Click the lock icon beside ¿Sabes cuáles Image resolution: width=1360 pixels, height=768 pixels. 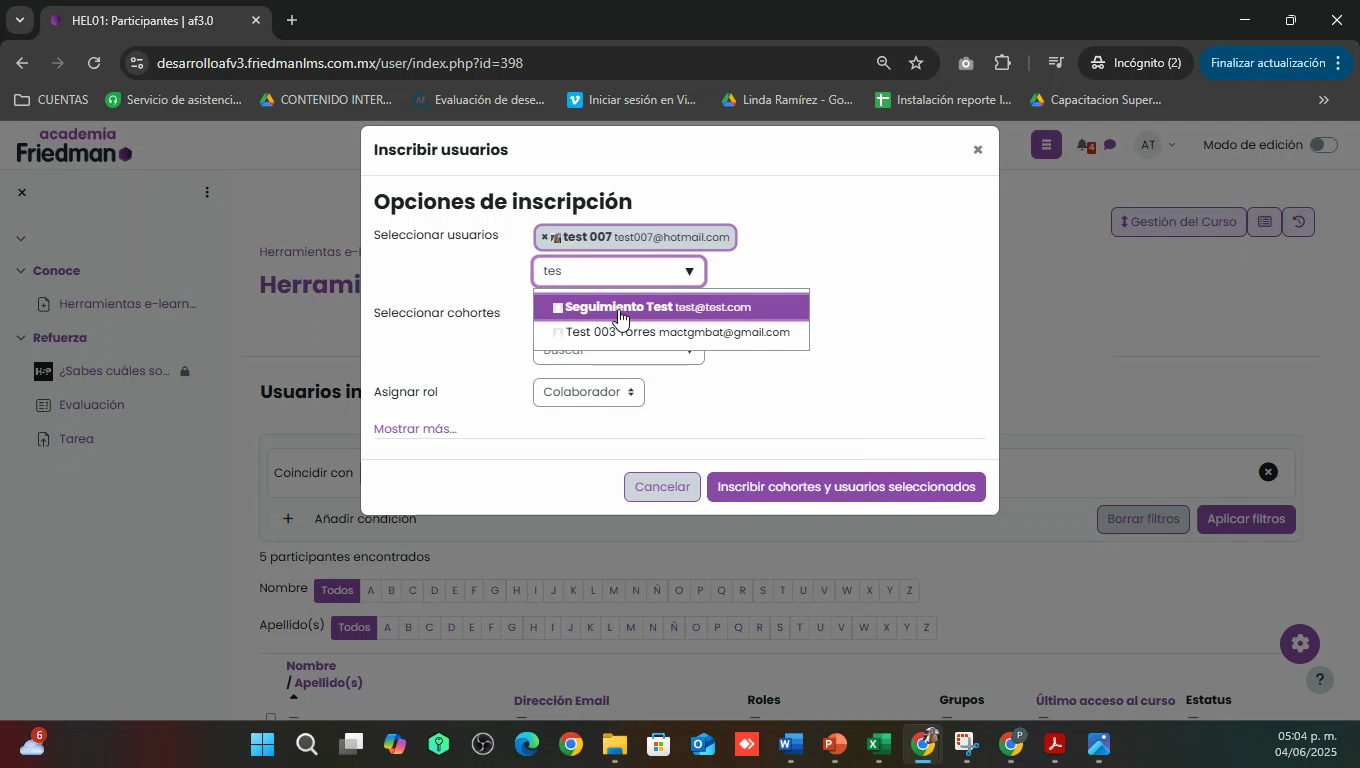185,371
